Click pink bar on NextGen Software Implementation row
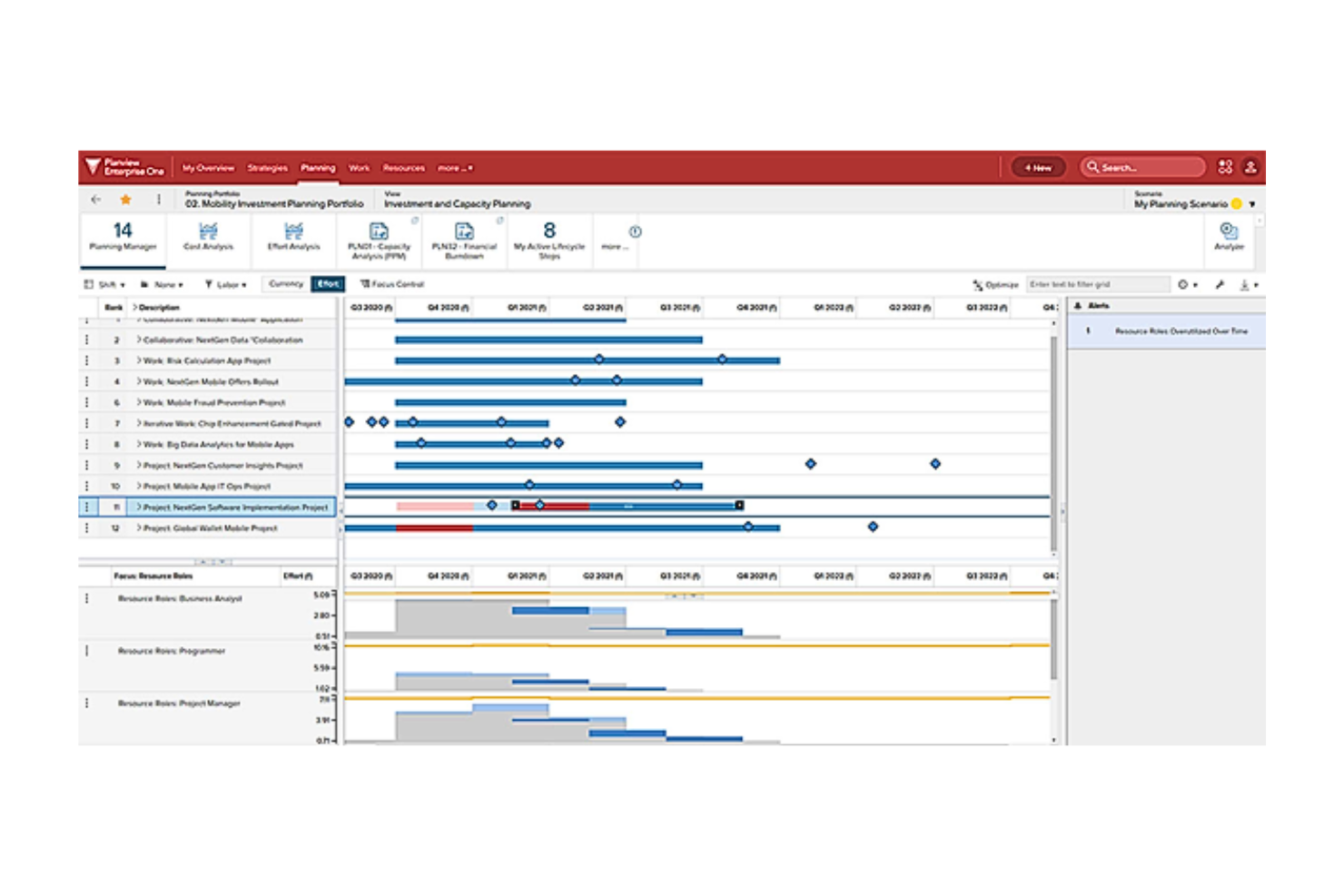The width and height of the screenshot is (1344, 896). click(436, 506)
